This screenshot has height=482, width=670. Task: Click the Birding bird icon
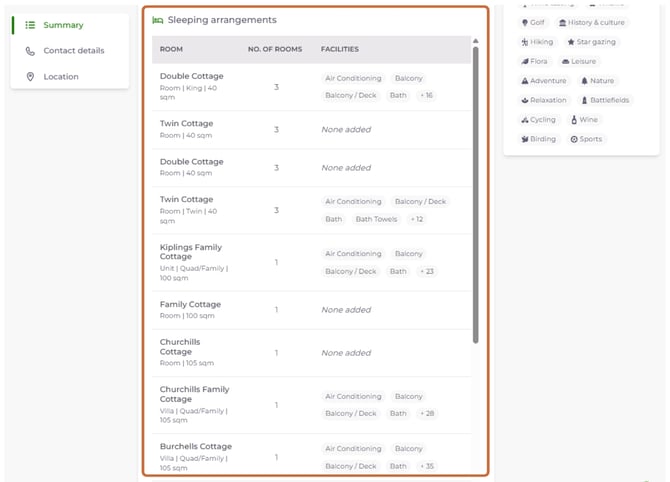525,139
